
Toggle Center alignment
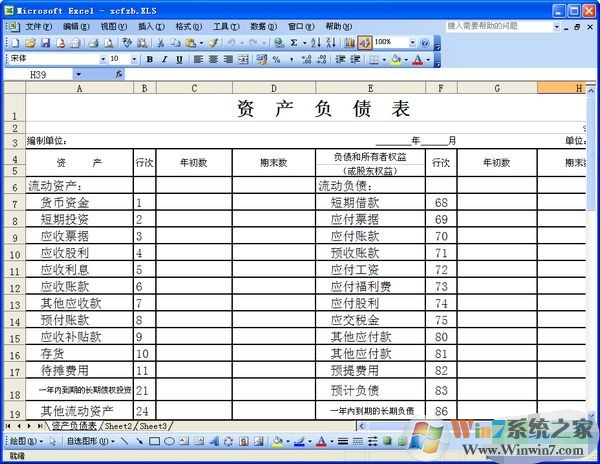[x=213, y=59]
